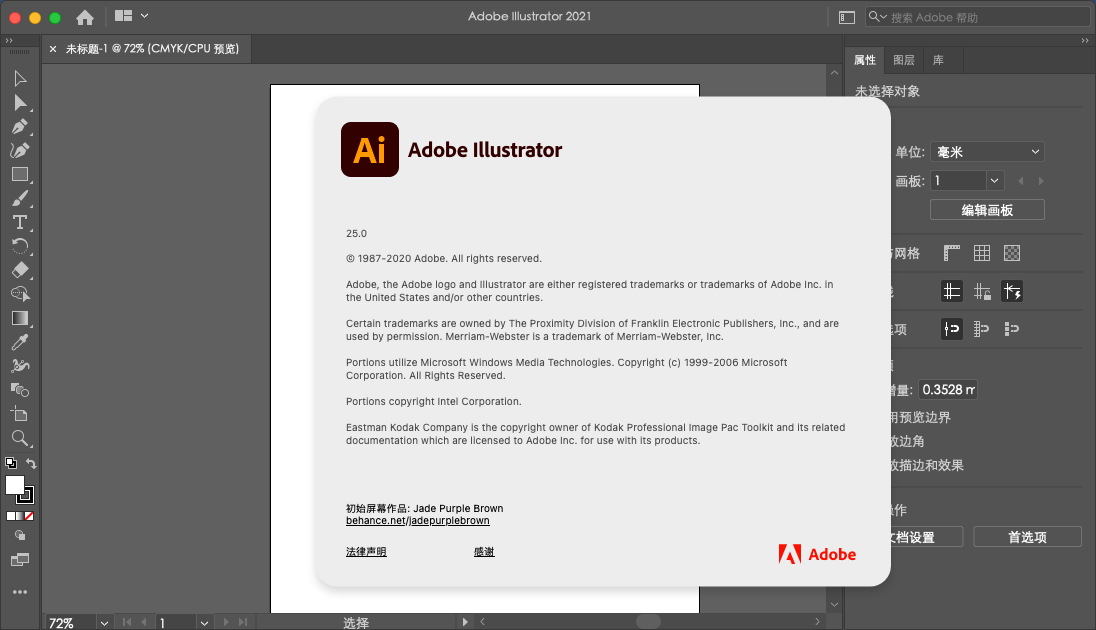
Task: Collapse the right panel double arrow
Action: pyautogui.click(x=1085, y=41)
